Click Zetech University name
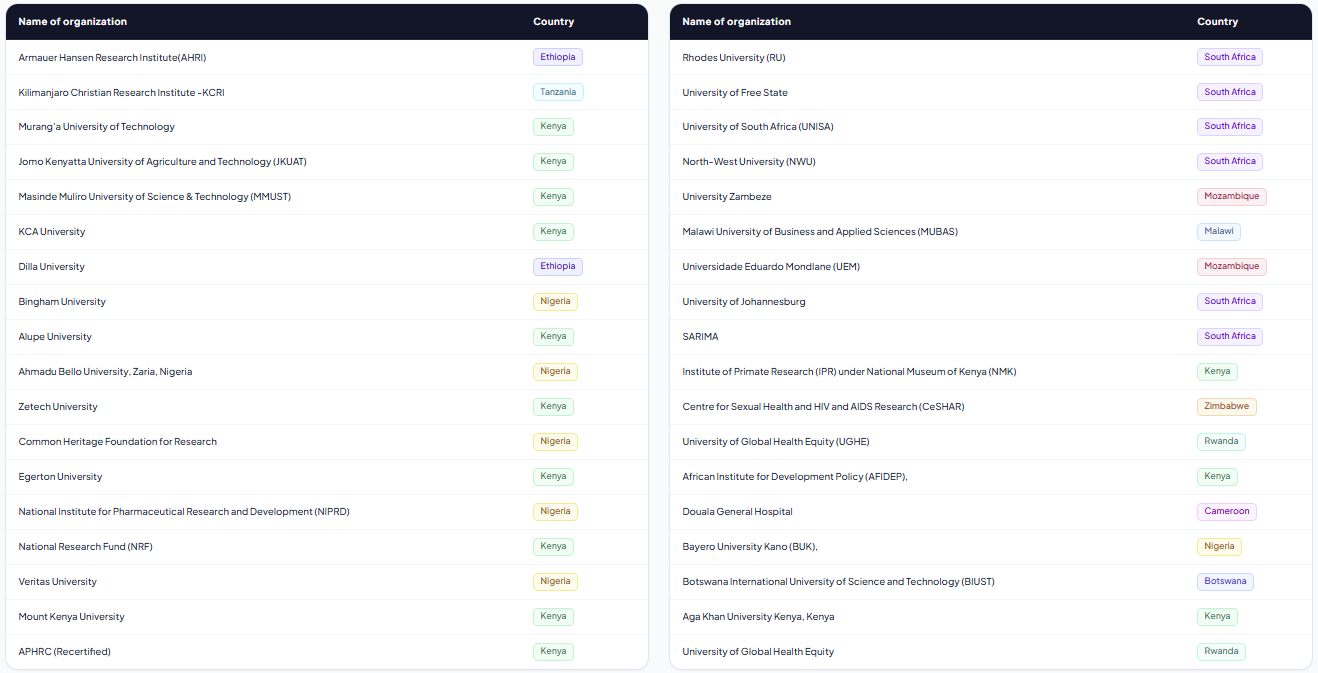 [x=58, y=407]
